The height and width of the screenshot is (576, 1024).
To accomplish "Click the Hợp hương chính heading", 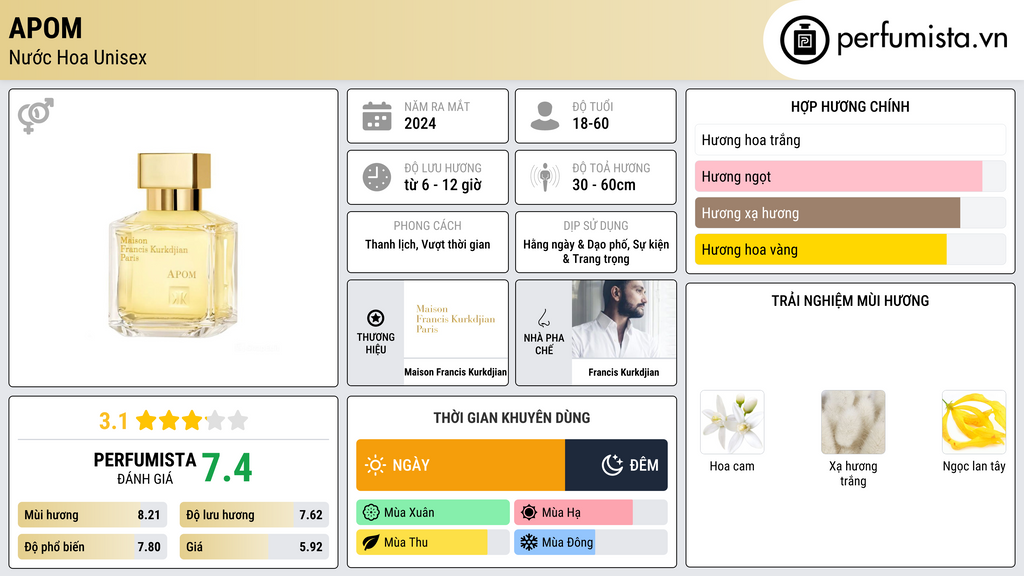I will click(x=850, y=106).
